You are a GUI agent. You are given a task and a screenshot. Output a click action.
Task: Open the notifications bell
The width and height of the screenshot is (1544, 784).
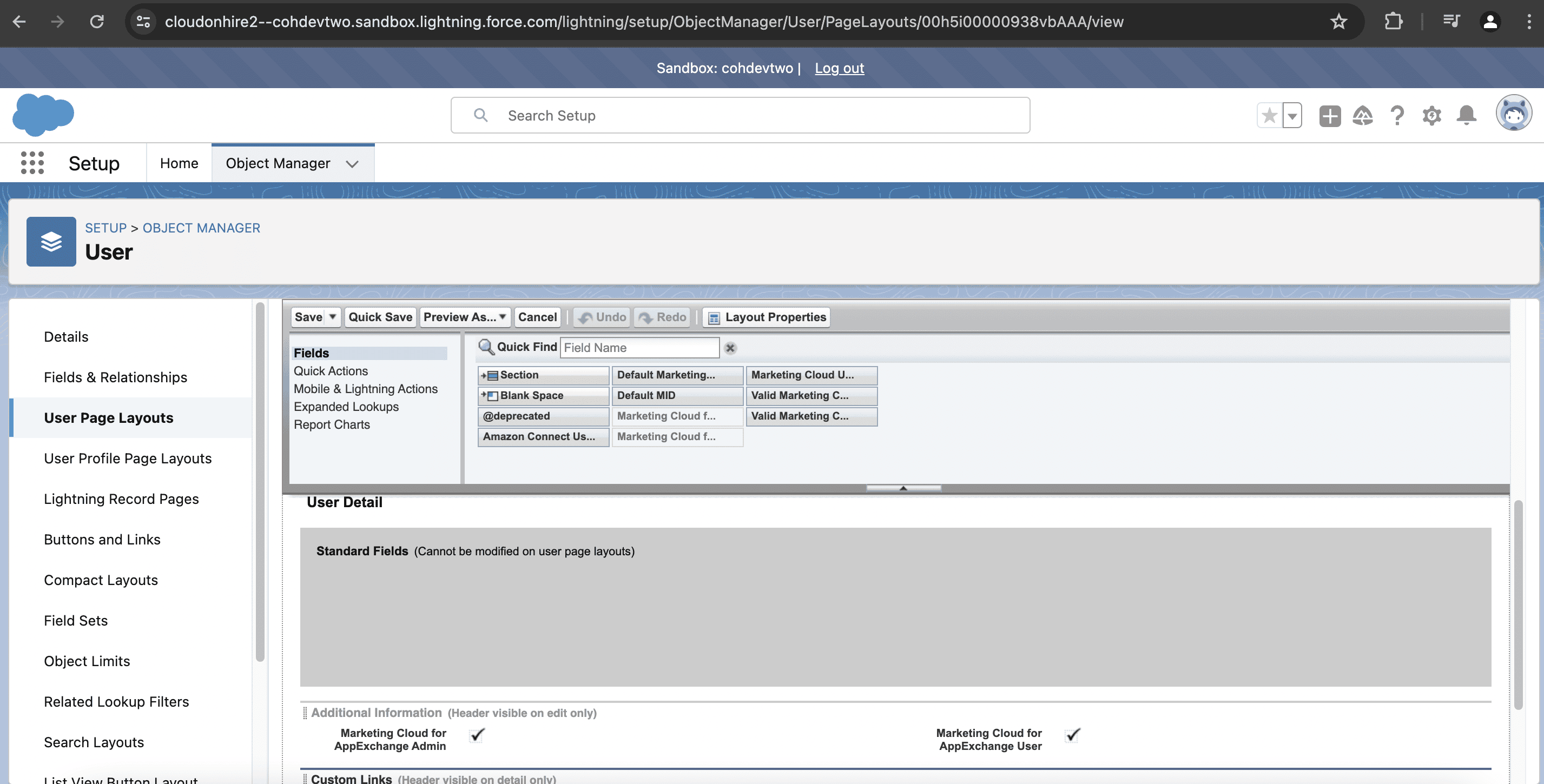[1466, 116]
